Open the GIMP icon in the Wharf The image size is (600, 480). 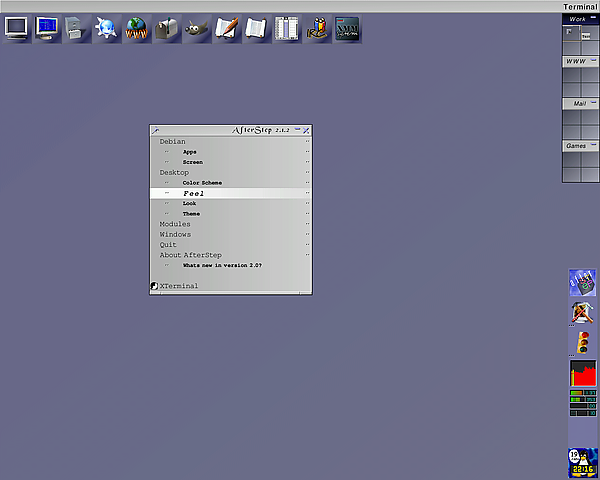click(x=197, y=29)
